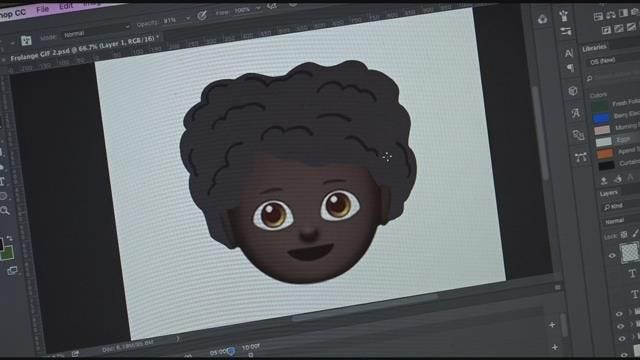Select the orange library color swatch
Screen dimensions: 640x360
[x=605, y=154]
